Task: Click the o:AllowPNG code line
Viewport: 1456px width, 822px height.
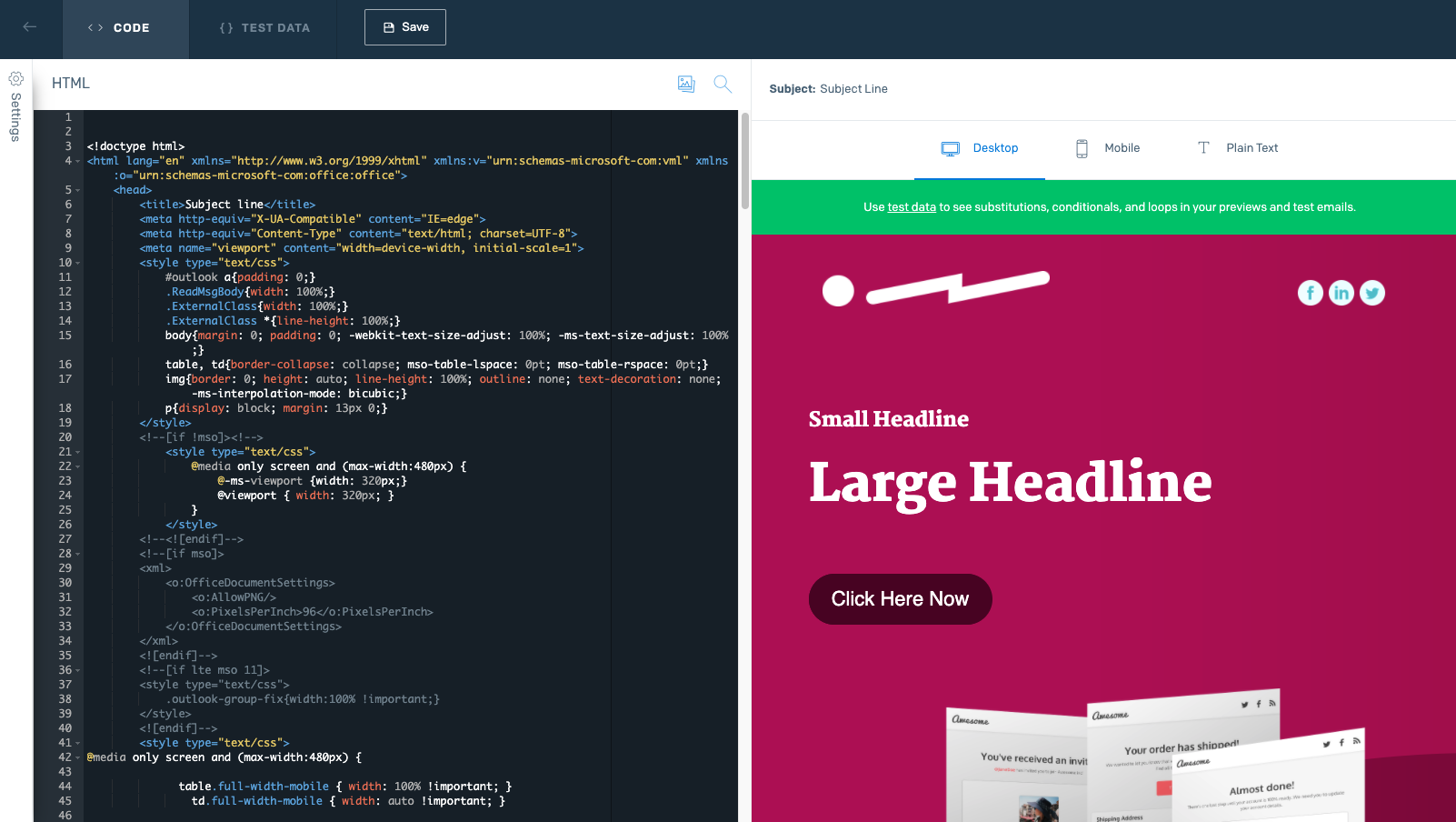Action: tap(234, 597)
